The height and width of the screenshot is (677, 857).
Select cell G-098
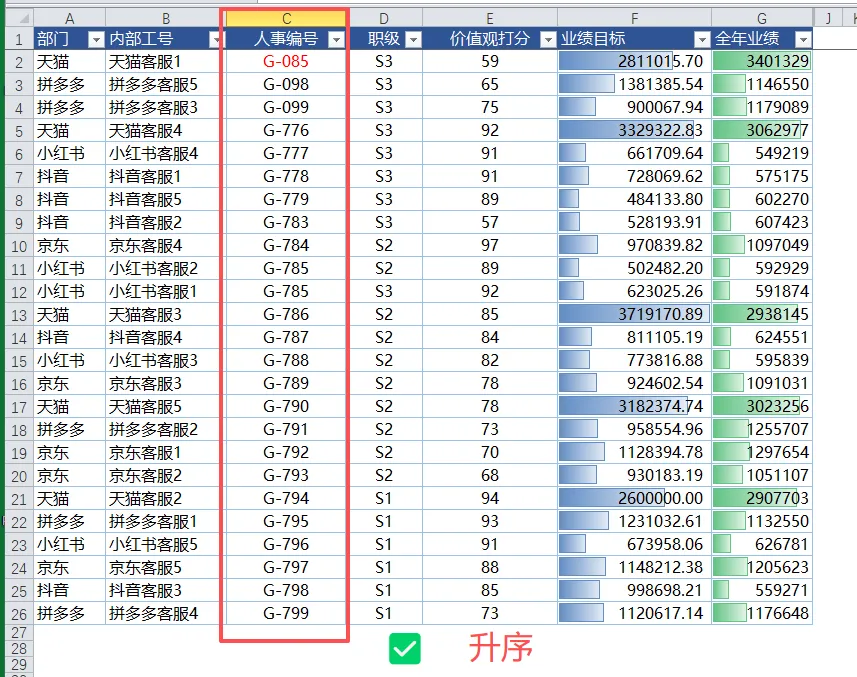[x=286, y=84]
